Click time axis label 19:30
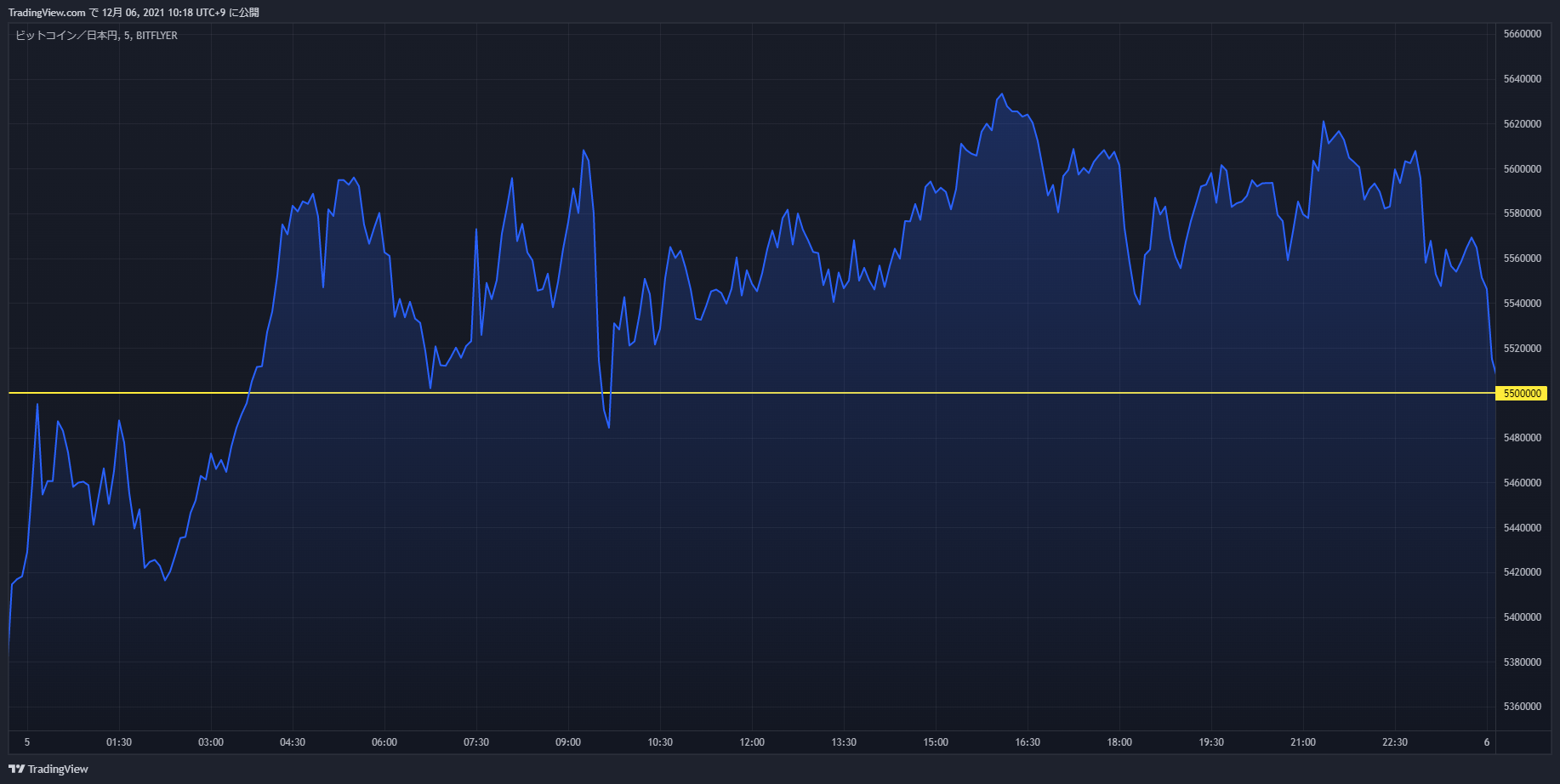This screenshot has height=784, width=1560. [x=1211, y=742]
